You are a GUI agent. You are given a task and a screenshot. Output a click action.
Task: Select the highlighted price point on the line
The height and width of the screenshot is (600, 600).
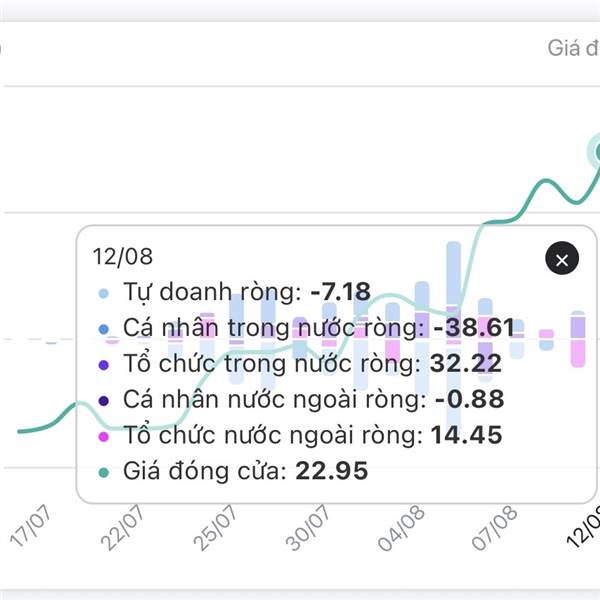597,152
